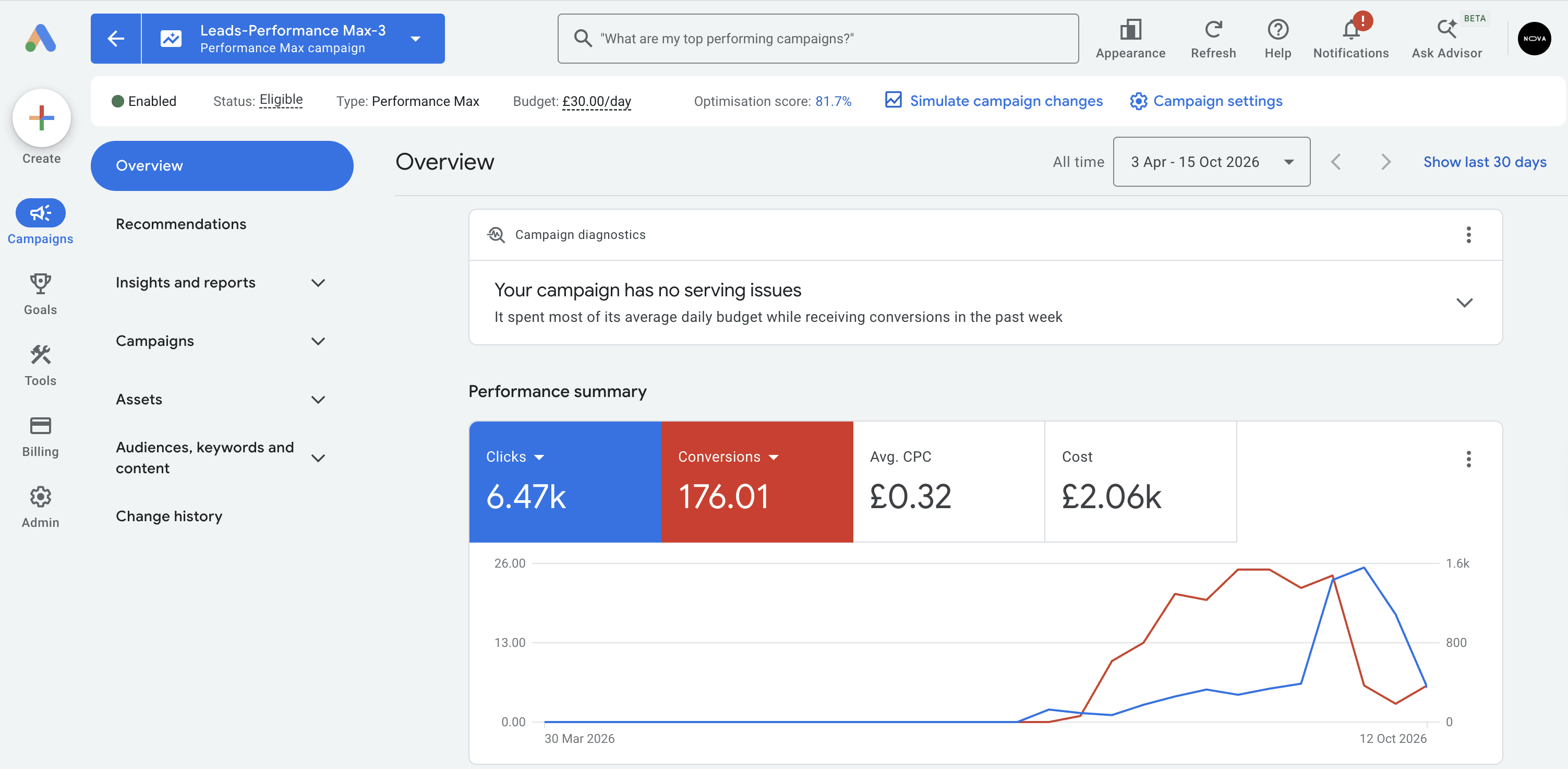Screen dimensions: 1568x769
Task: Open Campaign diagnostics three-dot menu
Action: 1468,234
